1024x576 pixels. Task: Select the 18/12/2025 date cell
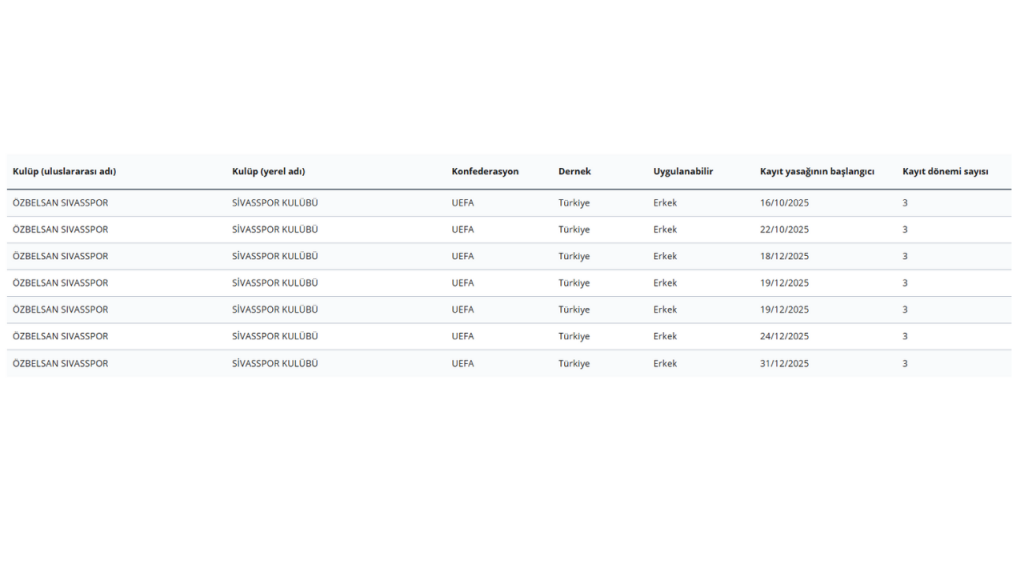pyautogui.click(x=784, y=257)
